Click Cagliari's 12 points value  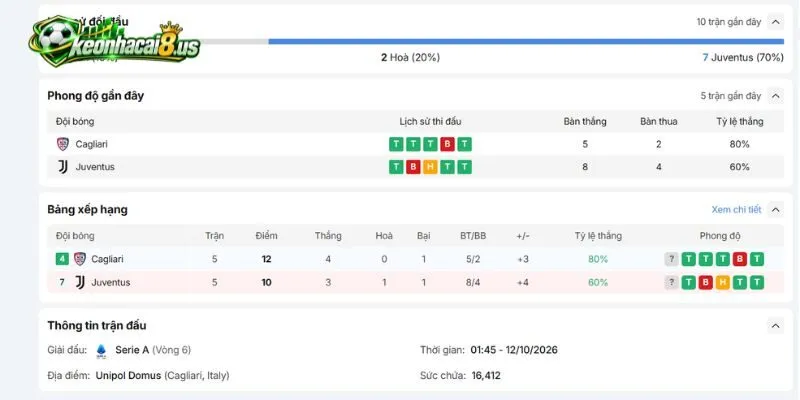pyautogui.click(x=266, y=259)
